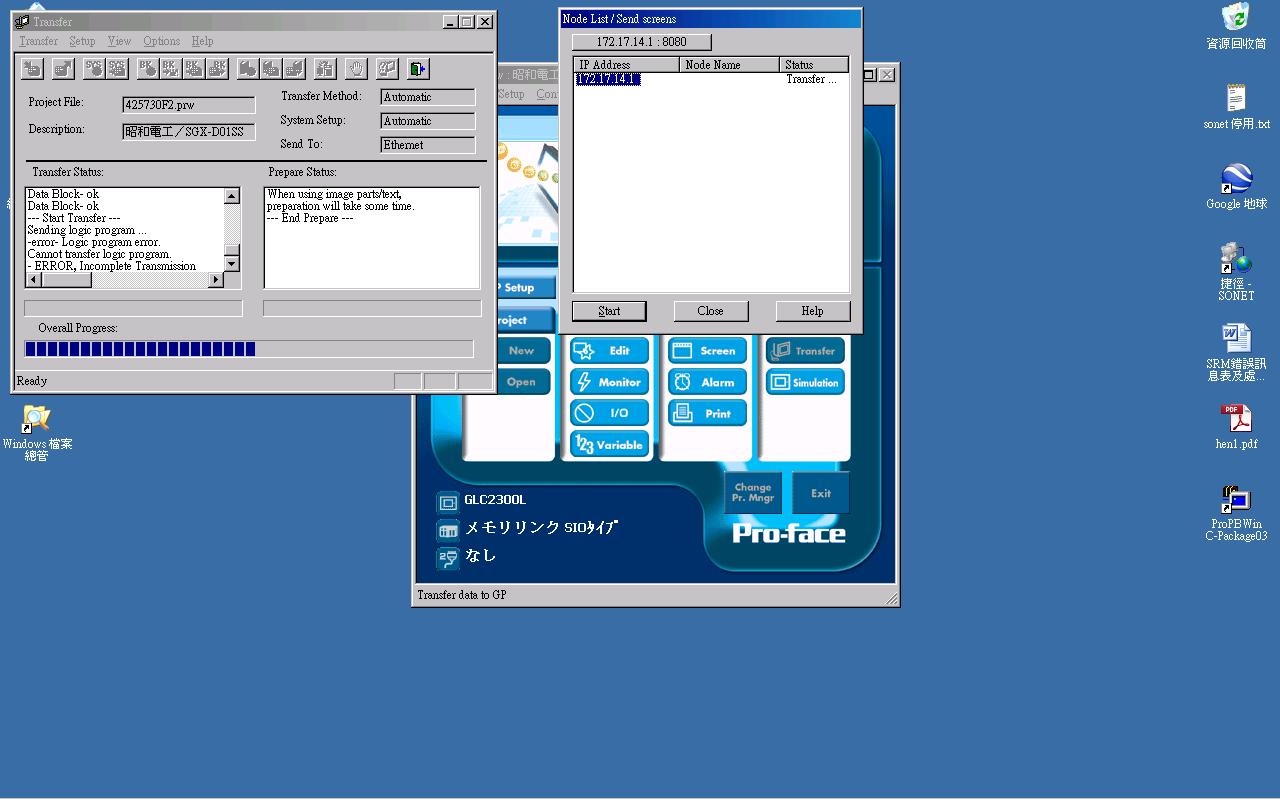Open the Edit project button

609,351
